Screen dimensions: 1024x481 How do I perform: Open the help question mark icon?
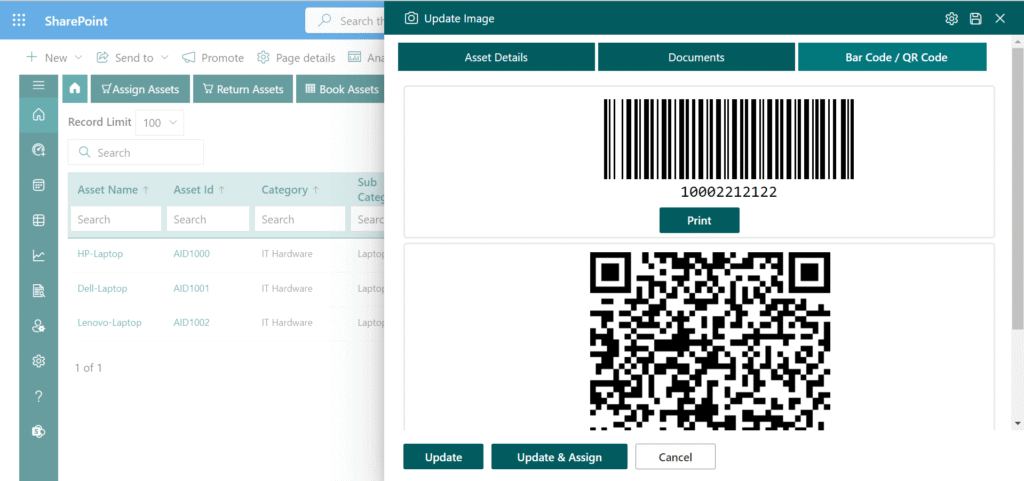[x=39, y=396]
